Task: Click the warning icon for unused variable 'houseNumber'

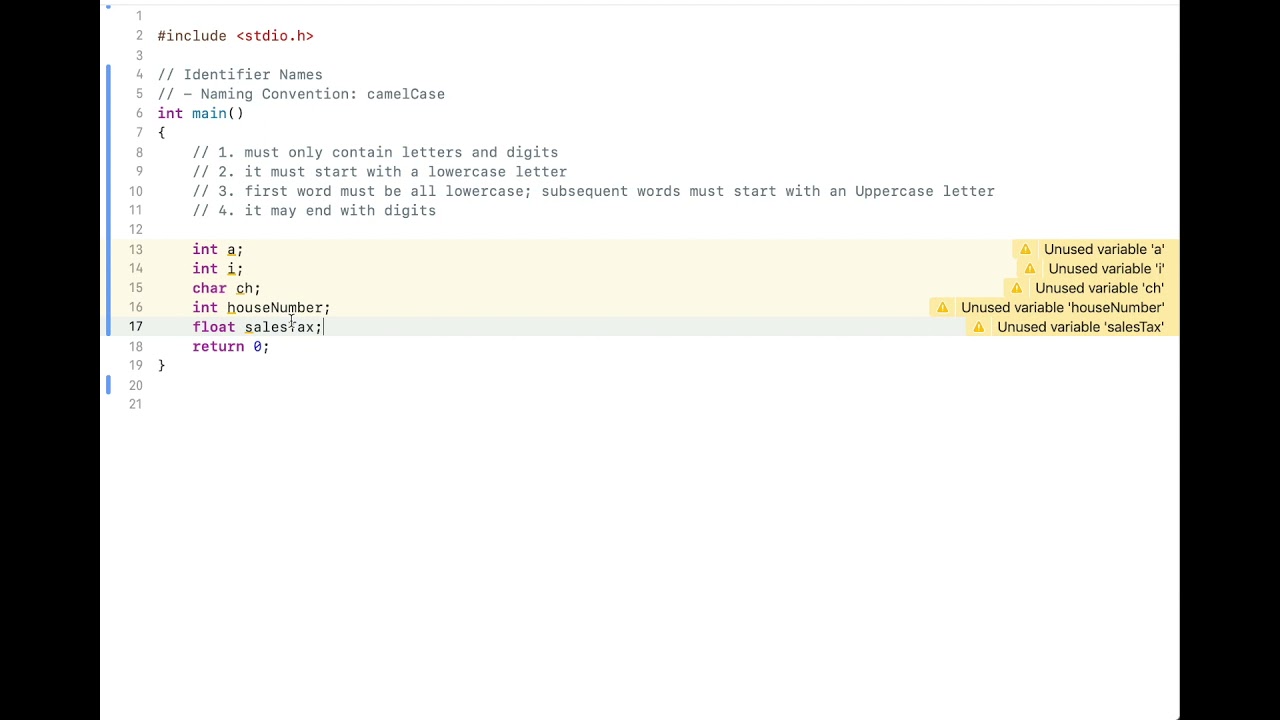Action: pos(942,308)
